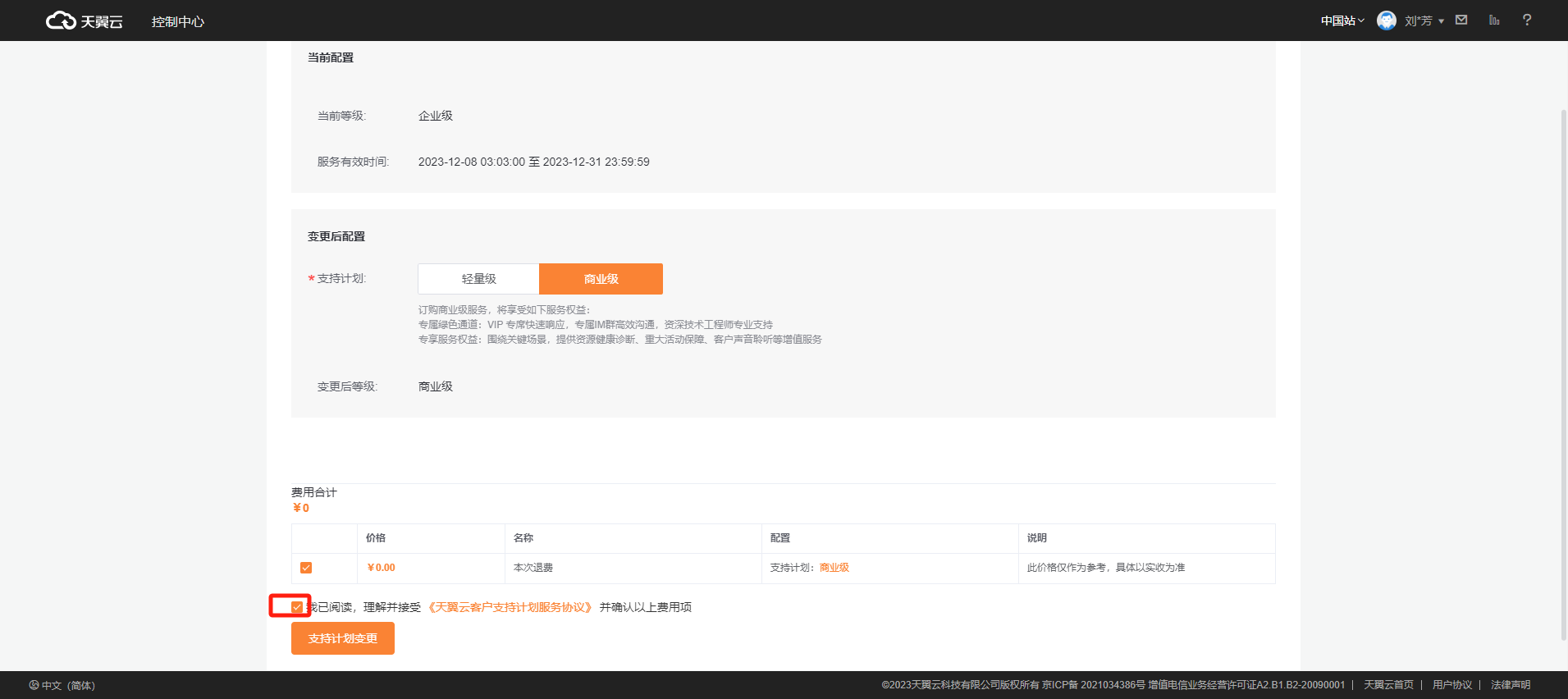Open the mail messages icon

pyautogui.click(x=1461, y=20)
